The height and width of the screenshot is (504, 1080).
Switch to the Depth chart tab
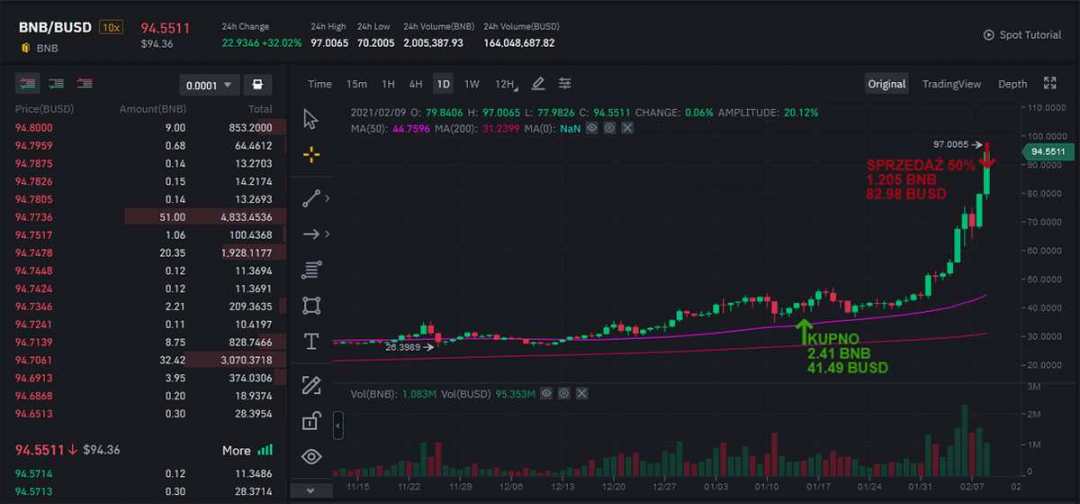pos(1012,84)
